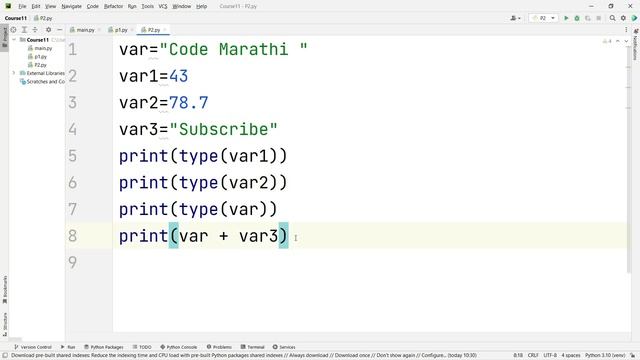Image resolution: width=640 pixels, height=360 pixels.
Task: Close the main.py editor tab
Action: (99, 30)
